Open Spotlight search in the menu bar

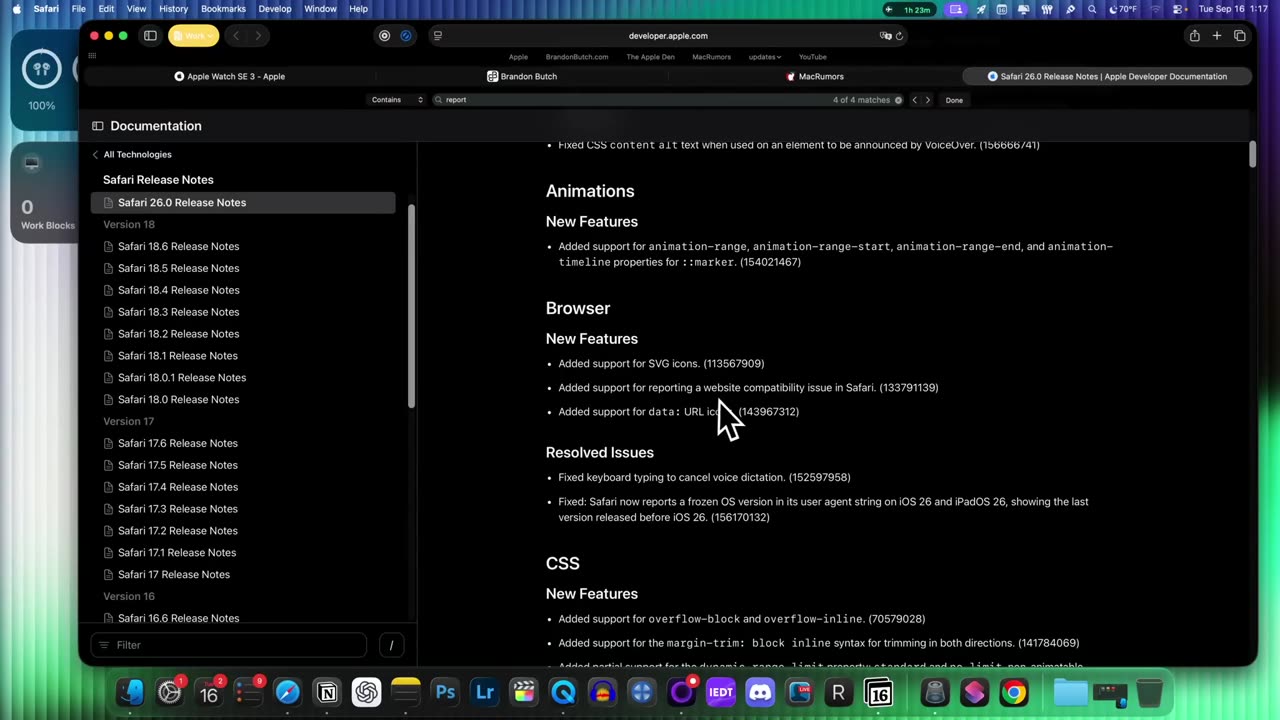point(1092,9)
